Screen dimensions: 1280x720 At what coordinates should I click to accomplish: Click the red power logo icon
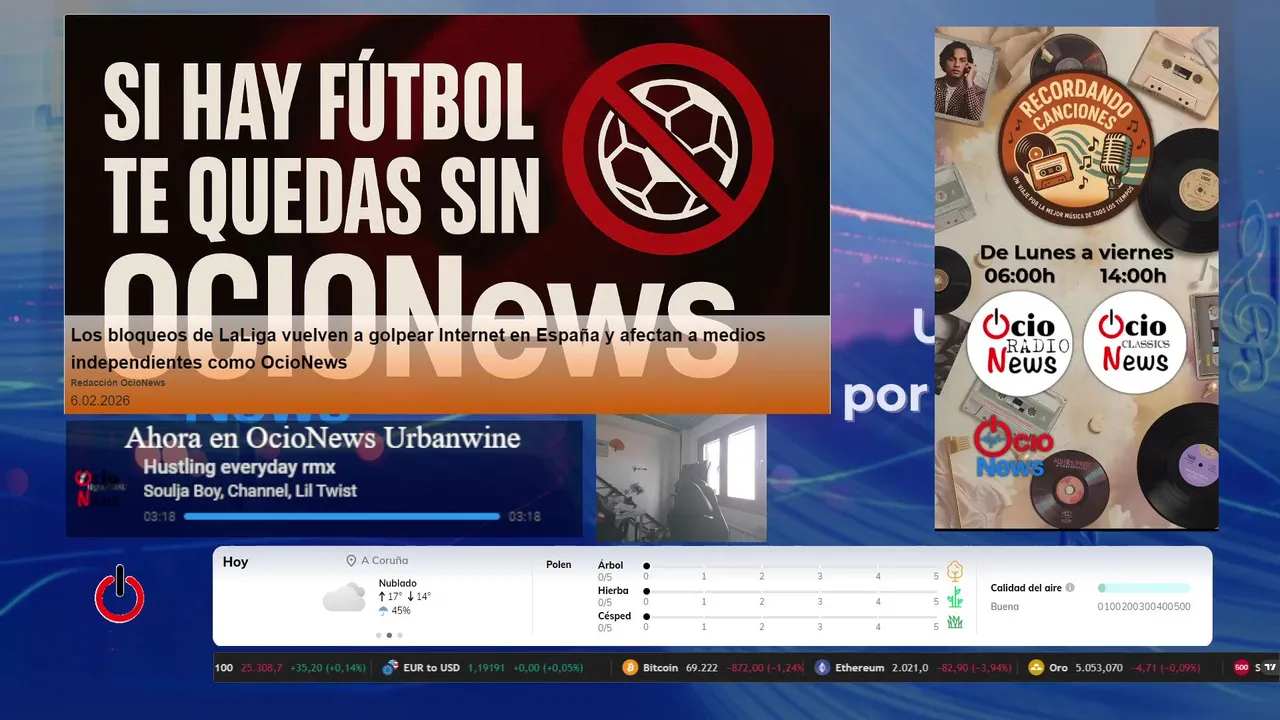(x=120, y=594)
